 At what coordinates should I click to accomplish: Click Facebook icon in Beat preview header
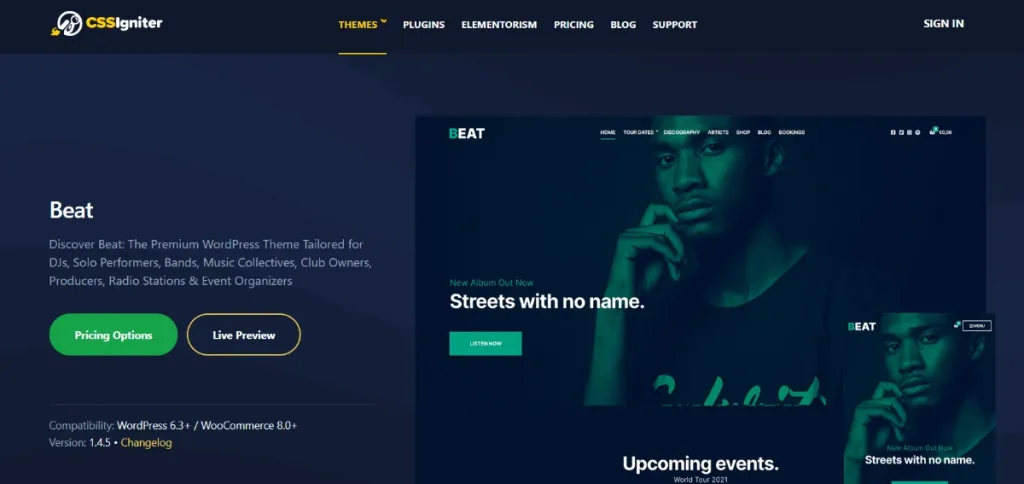click(x=893, y=132)
